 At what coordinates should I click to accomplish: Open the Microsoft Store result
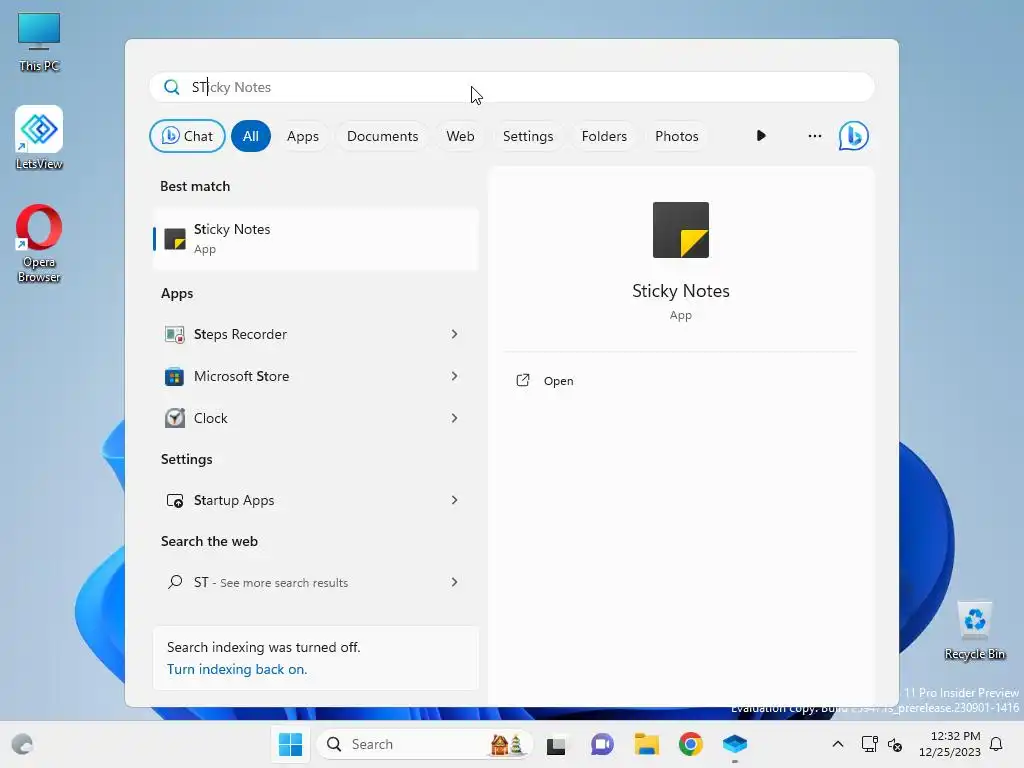coord(316,376)
